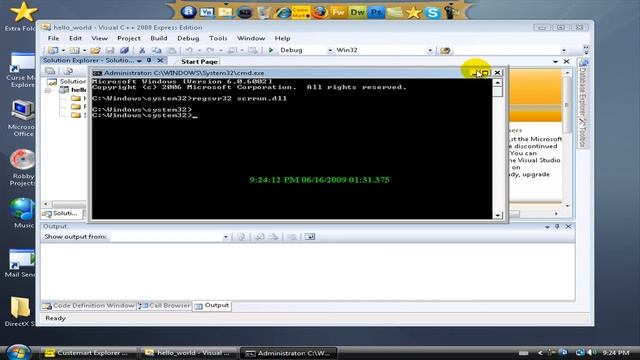Click the Save toolbar icon

click(110, 50)
